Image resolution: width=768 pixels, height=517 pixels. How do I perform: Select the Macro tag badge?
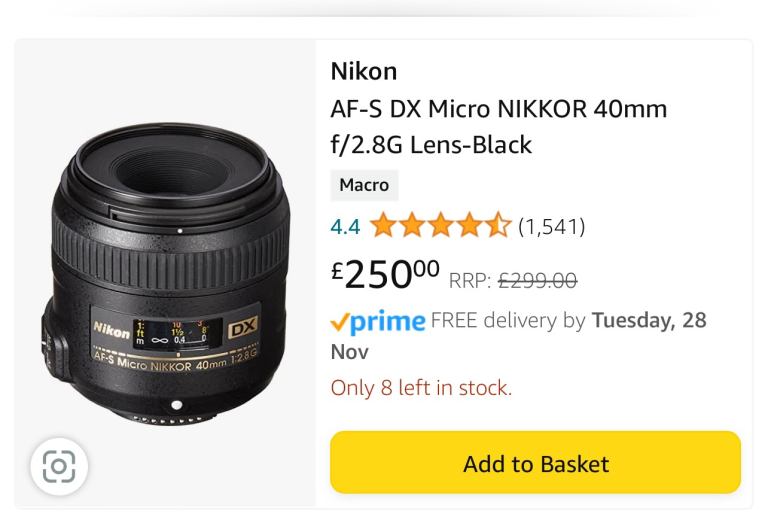click(364, 185)
